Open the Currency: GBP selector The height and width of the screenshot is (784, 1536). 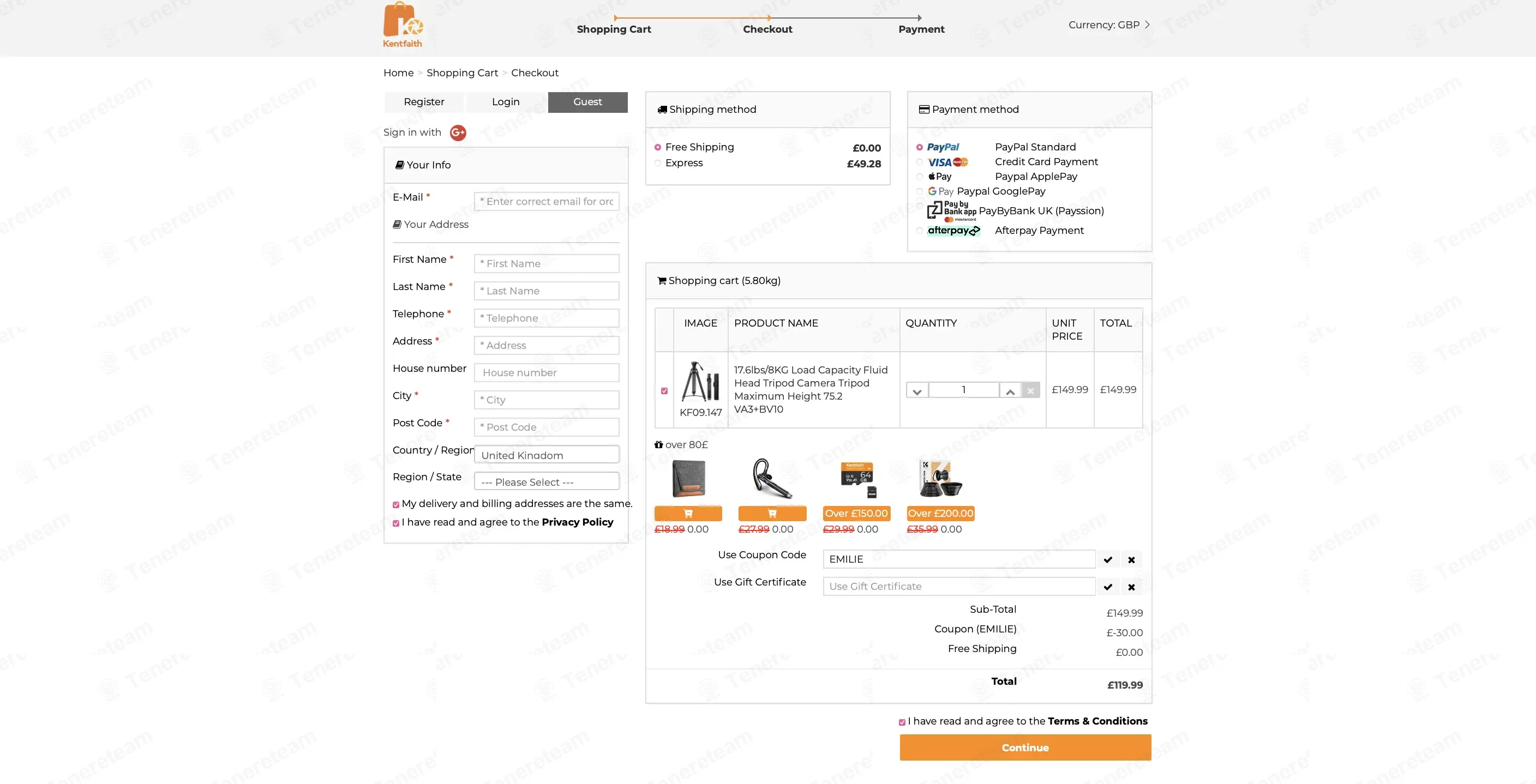pos(1108,25)
